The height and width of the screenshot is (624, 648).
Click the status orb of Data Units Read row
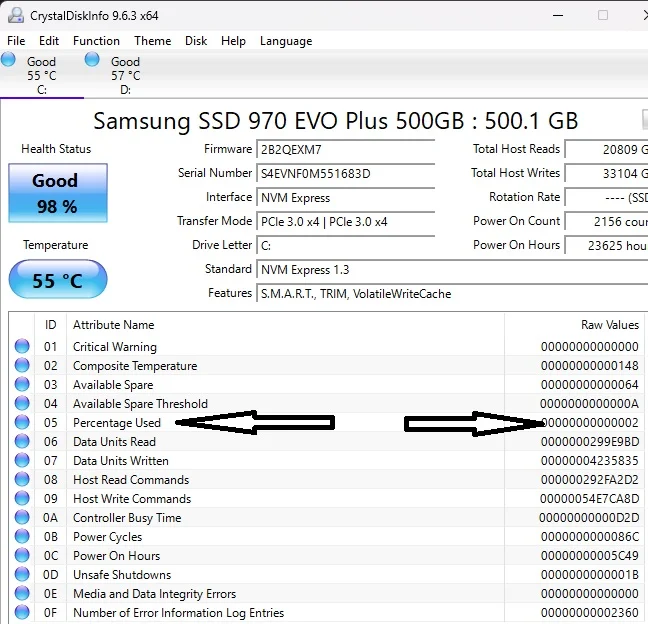(22, 441)
